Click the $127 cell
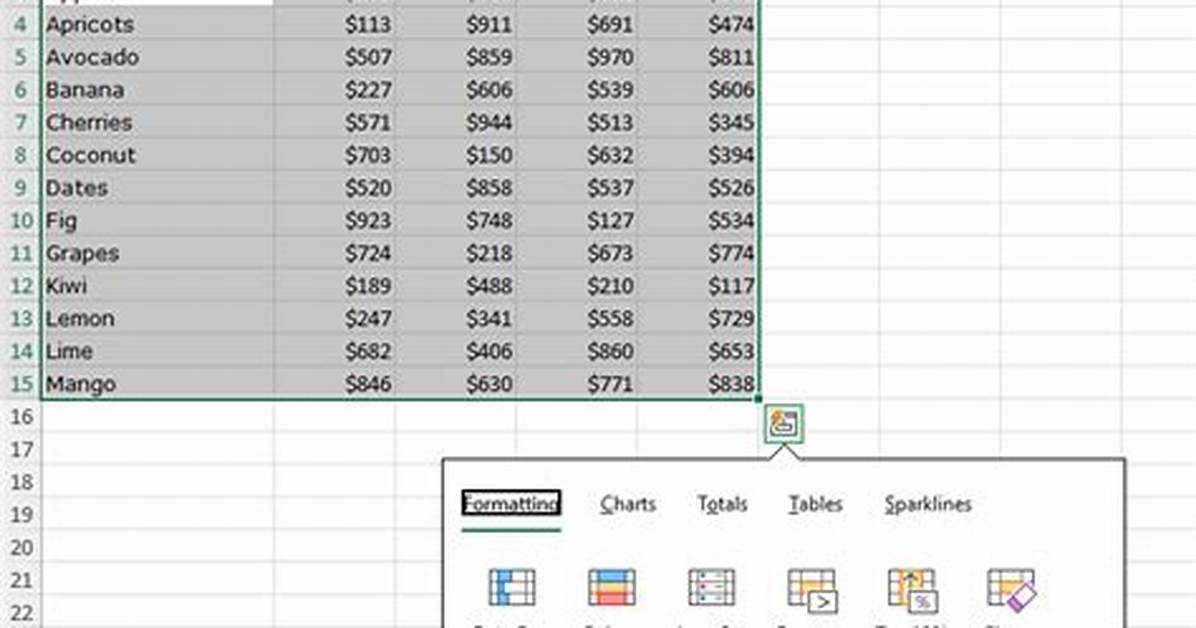Image resolution: width=1196 pixels, height=628 pixels. (577, 221)
